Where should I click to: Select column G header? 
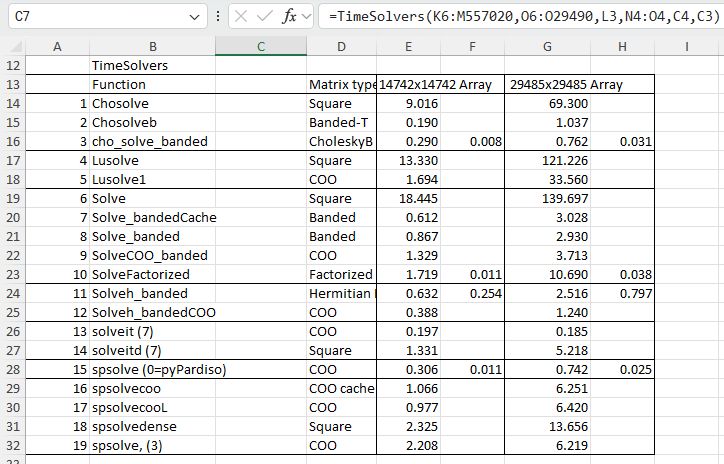(547, 46)
